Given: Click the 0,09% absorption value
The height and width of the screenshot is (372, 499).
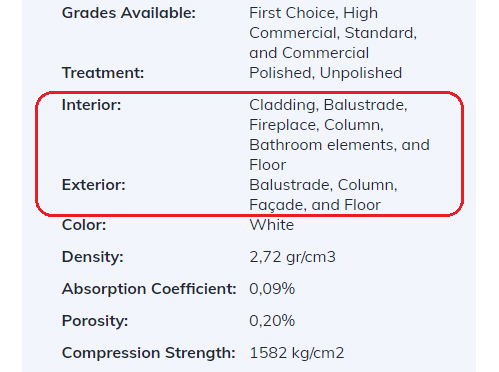Looking at the screenshot, I should click(272, 289).
